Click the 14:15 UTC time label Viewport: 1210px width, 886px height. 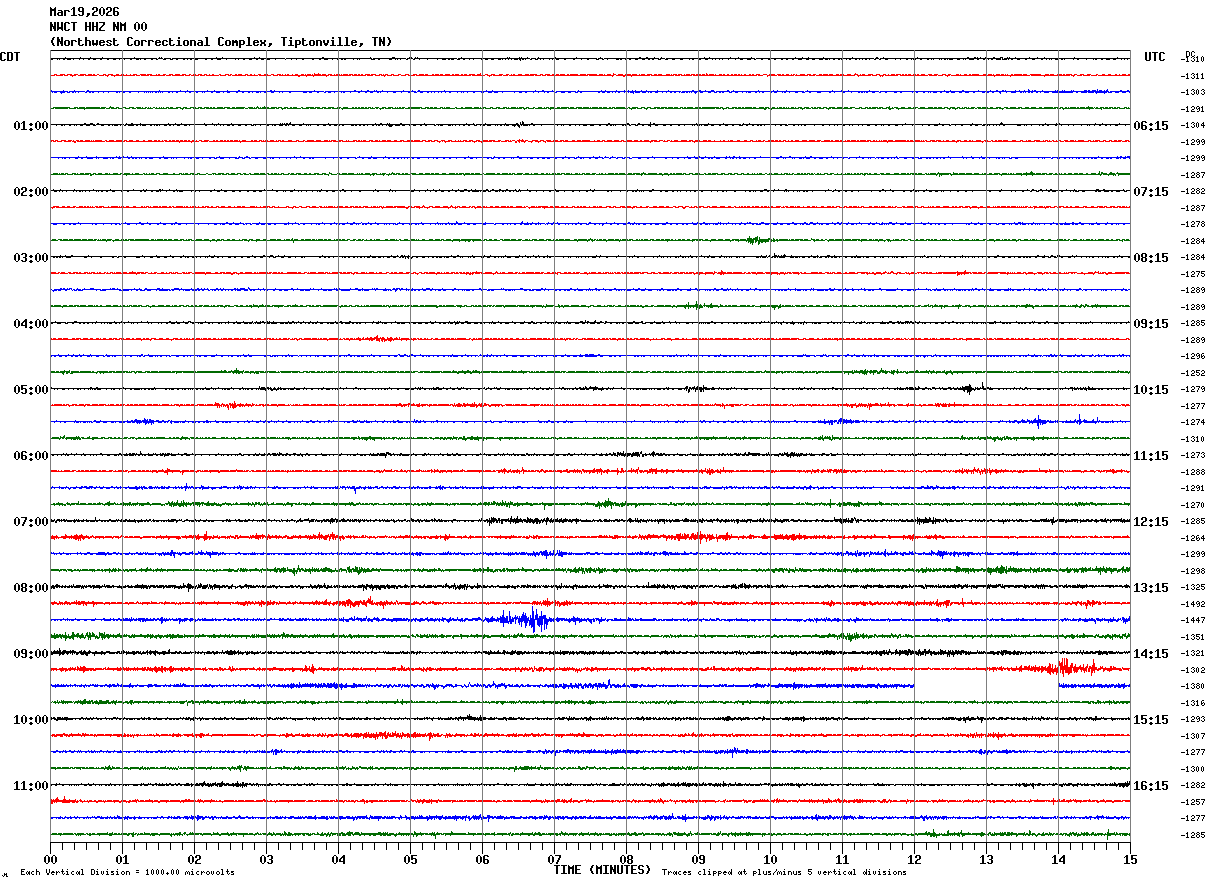click(1150, 654)
